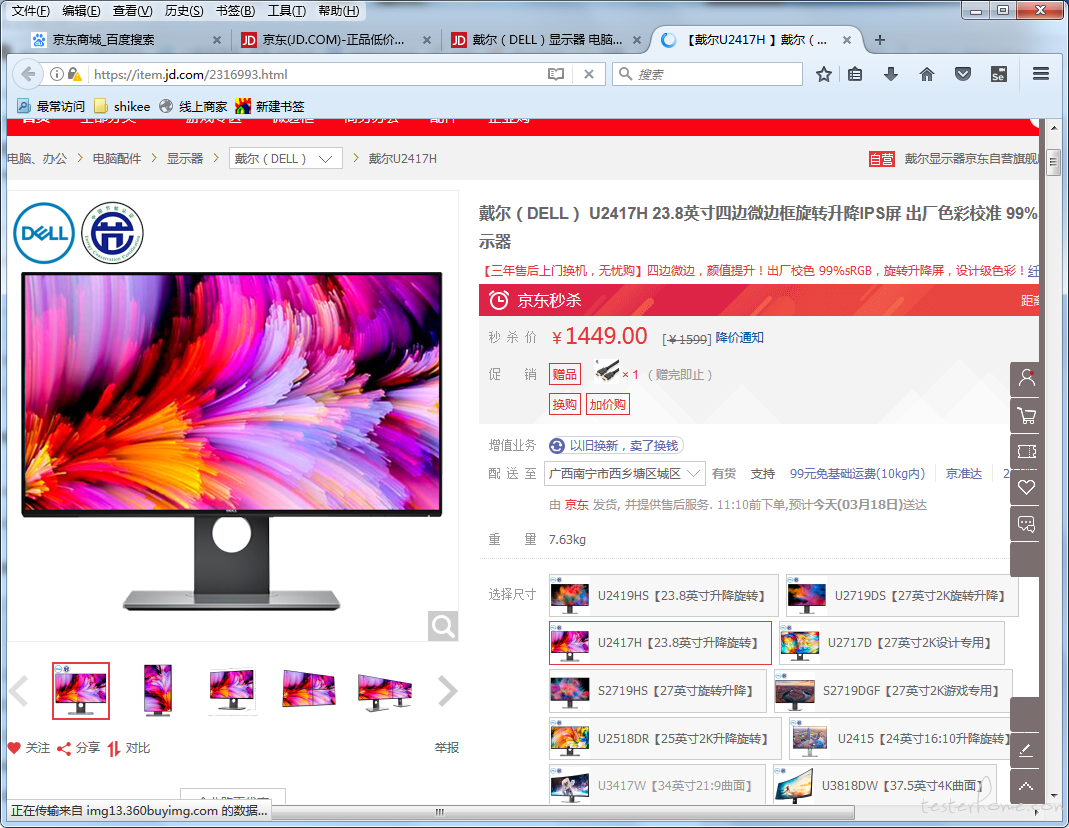Show bookmarks list icon in toolbar
The image size is (1069, 828).
(x=855, y=74)
